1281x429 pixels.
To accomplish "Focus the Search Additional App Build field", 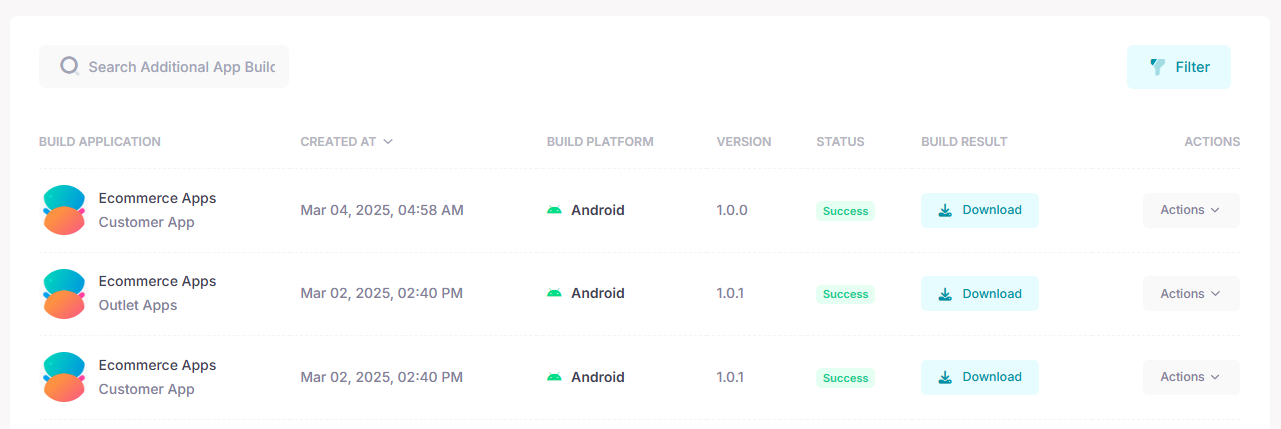I will 164,67.
